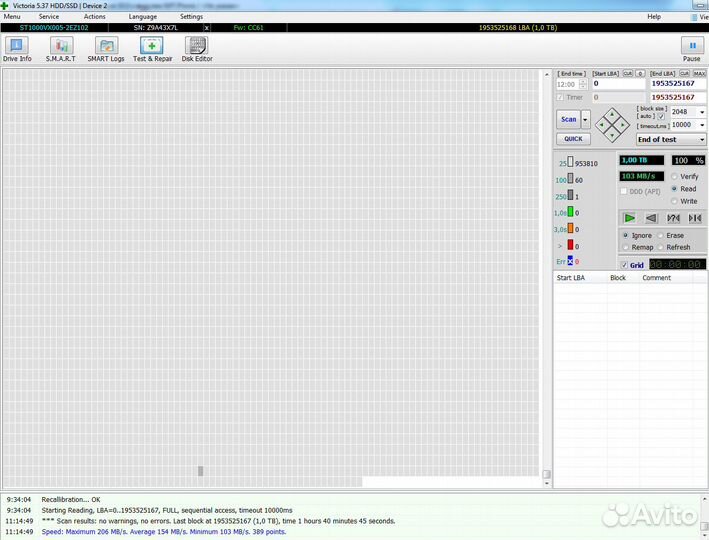The width and height of the screenshot is (709, 540).
Task: Open the Disk Editor
Action: tap(196, 49)
